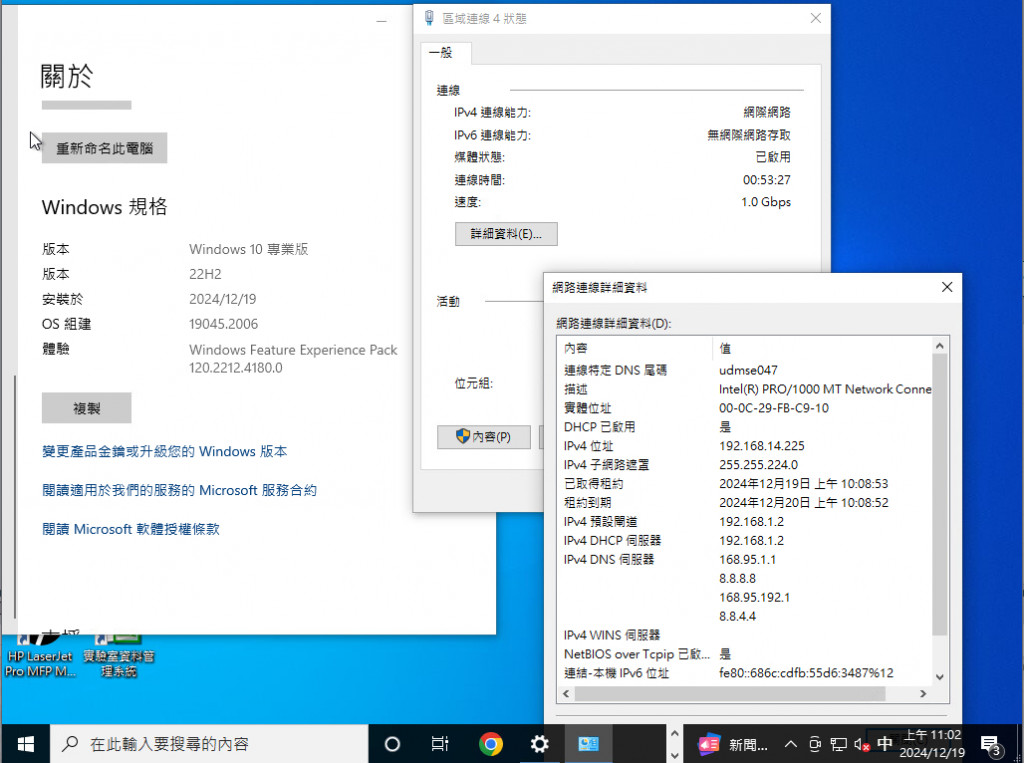Select connection speed 1.0 Gbps value
Viewport: 1024px width, 763px height.
[765, 202]
